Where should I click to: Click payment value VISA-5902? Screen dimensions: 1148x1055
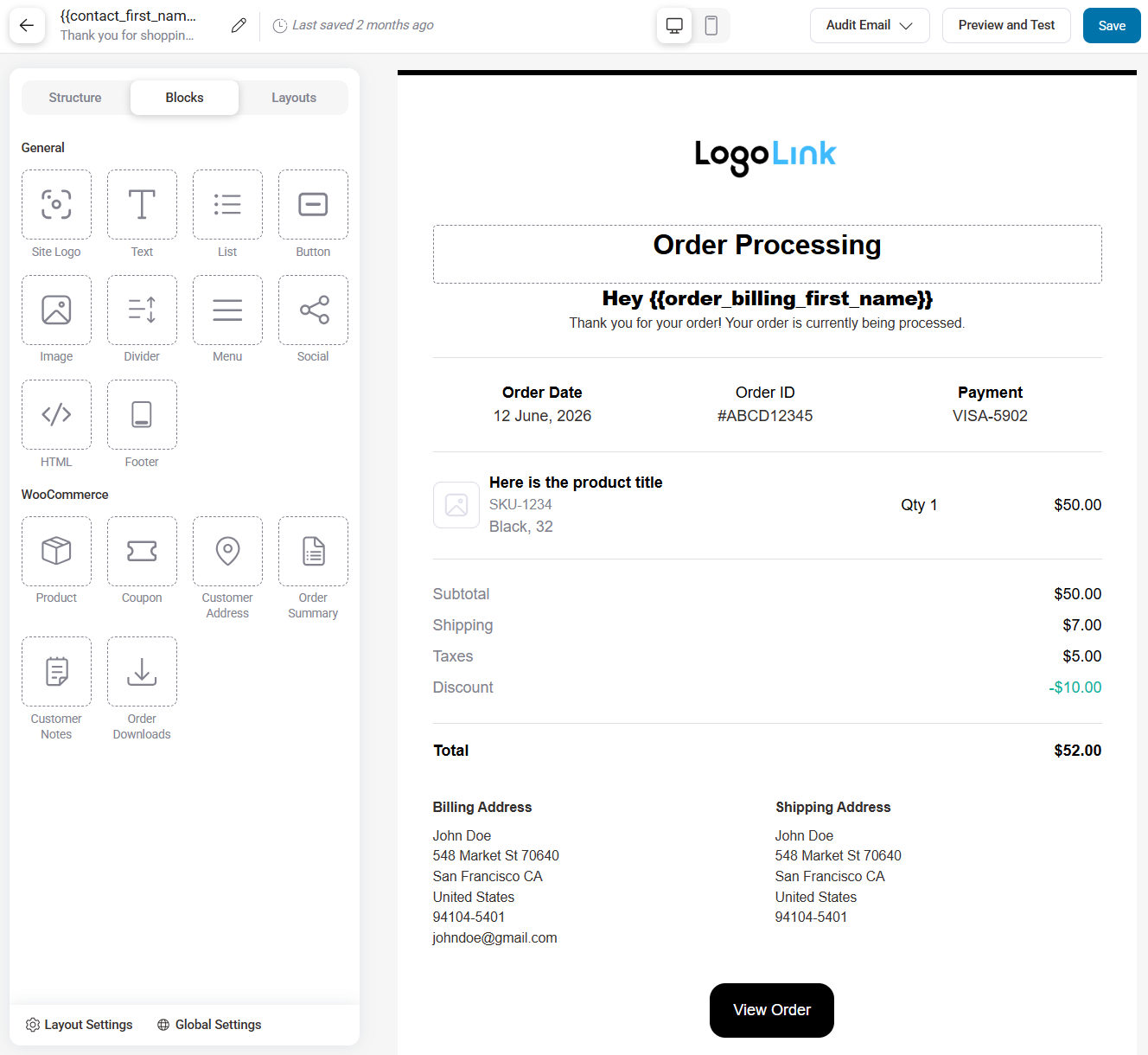click(990, 416)
